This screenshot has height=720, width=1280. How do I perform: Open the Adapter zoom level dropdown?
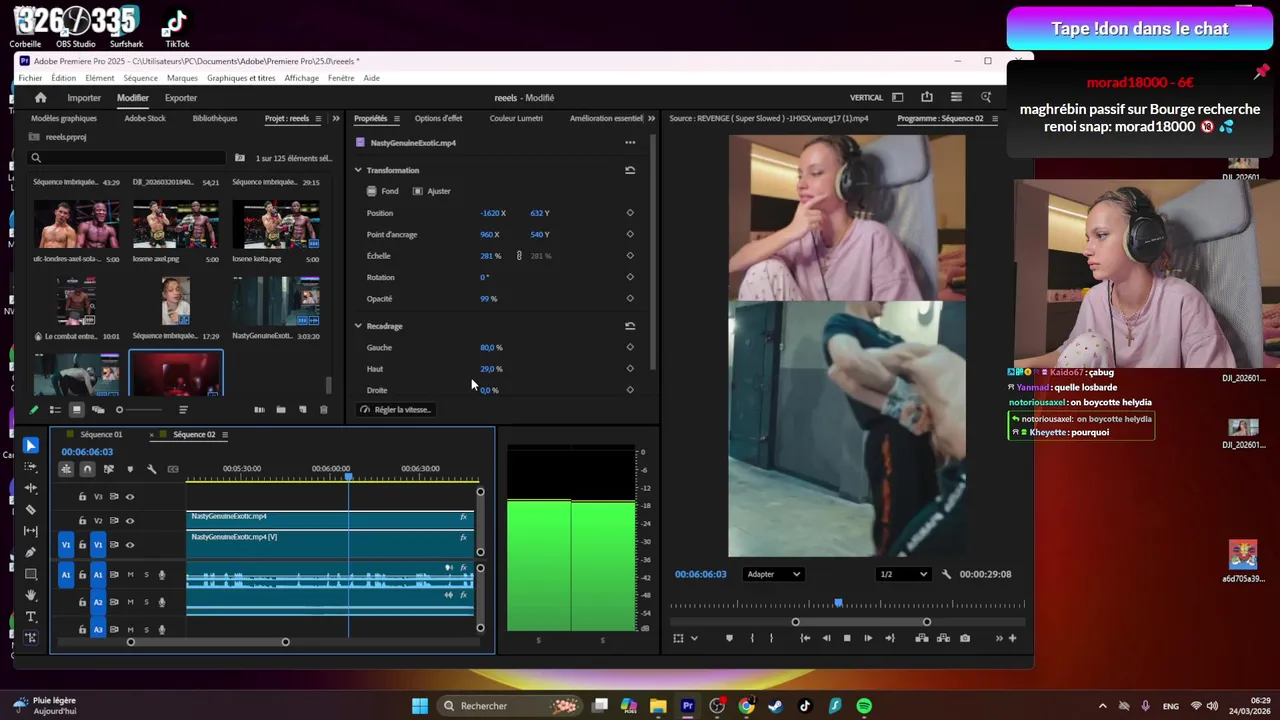[x=774, y=574]
